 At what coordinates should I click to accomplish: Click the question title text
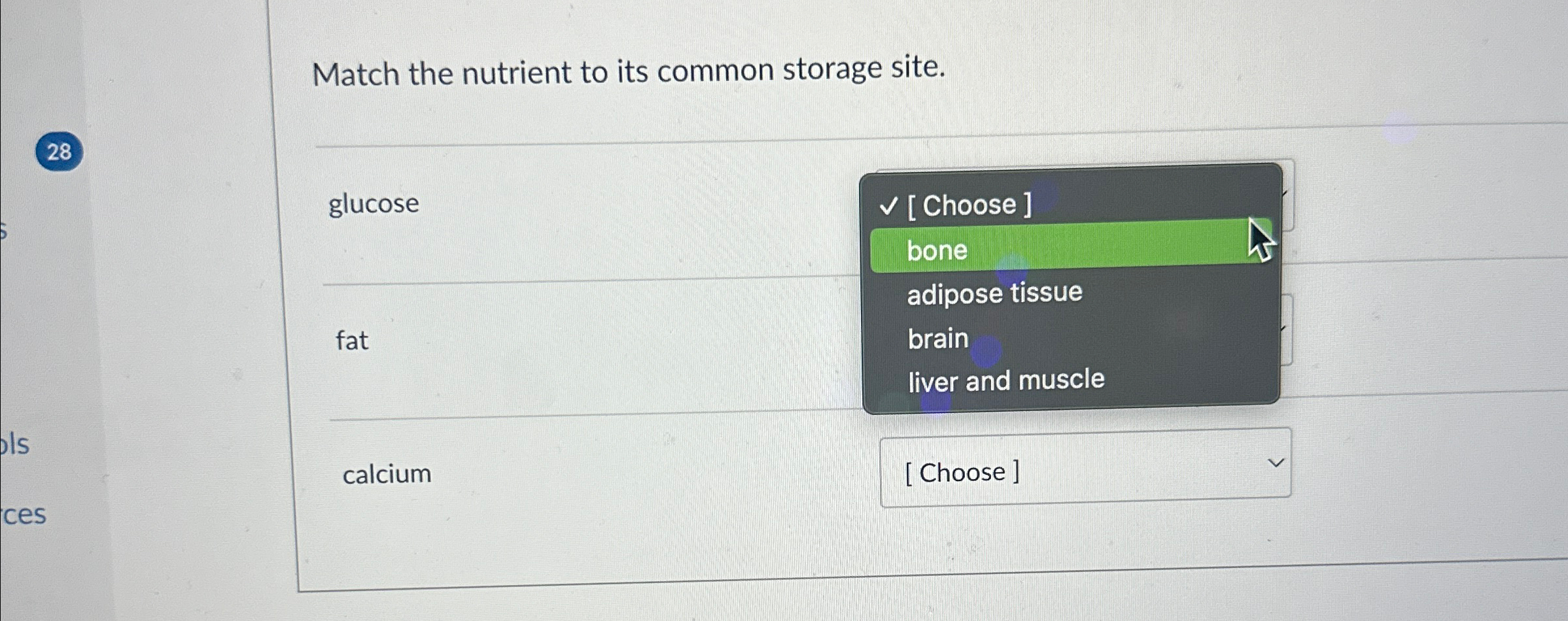click(629, 72)
